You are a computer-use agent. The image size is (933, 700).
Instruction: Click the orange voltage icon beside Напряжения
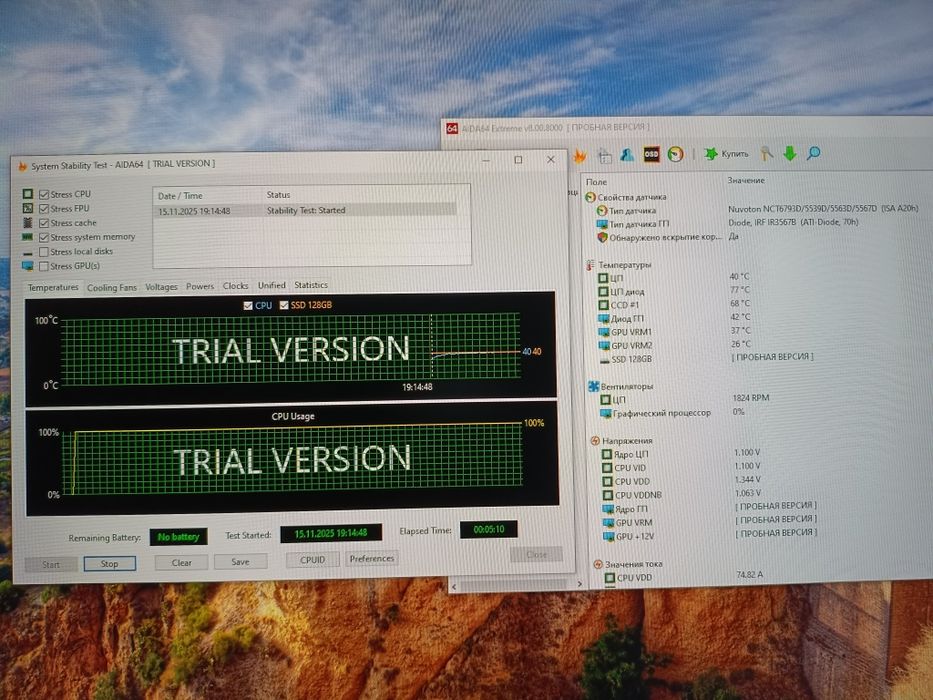594,441
